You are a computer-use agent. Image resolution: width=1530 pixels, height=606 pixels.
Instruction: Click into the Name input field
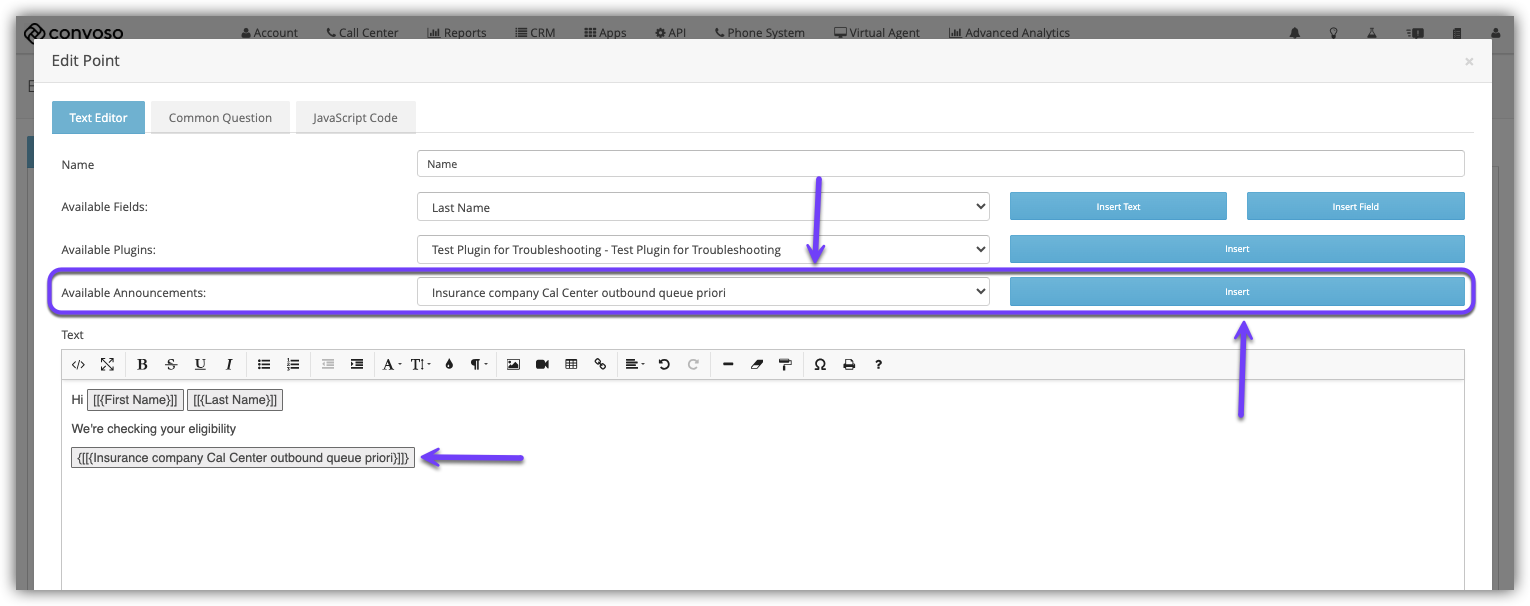[x=940, y=164]
